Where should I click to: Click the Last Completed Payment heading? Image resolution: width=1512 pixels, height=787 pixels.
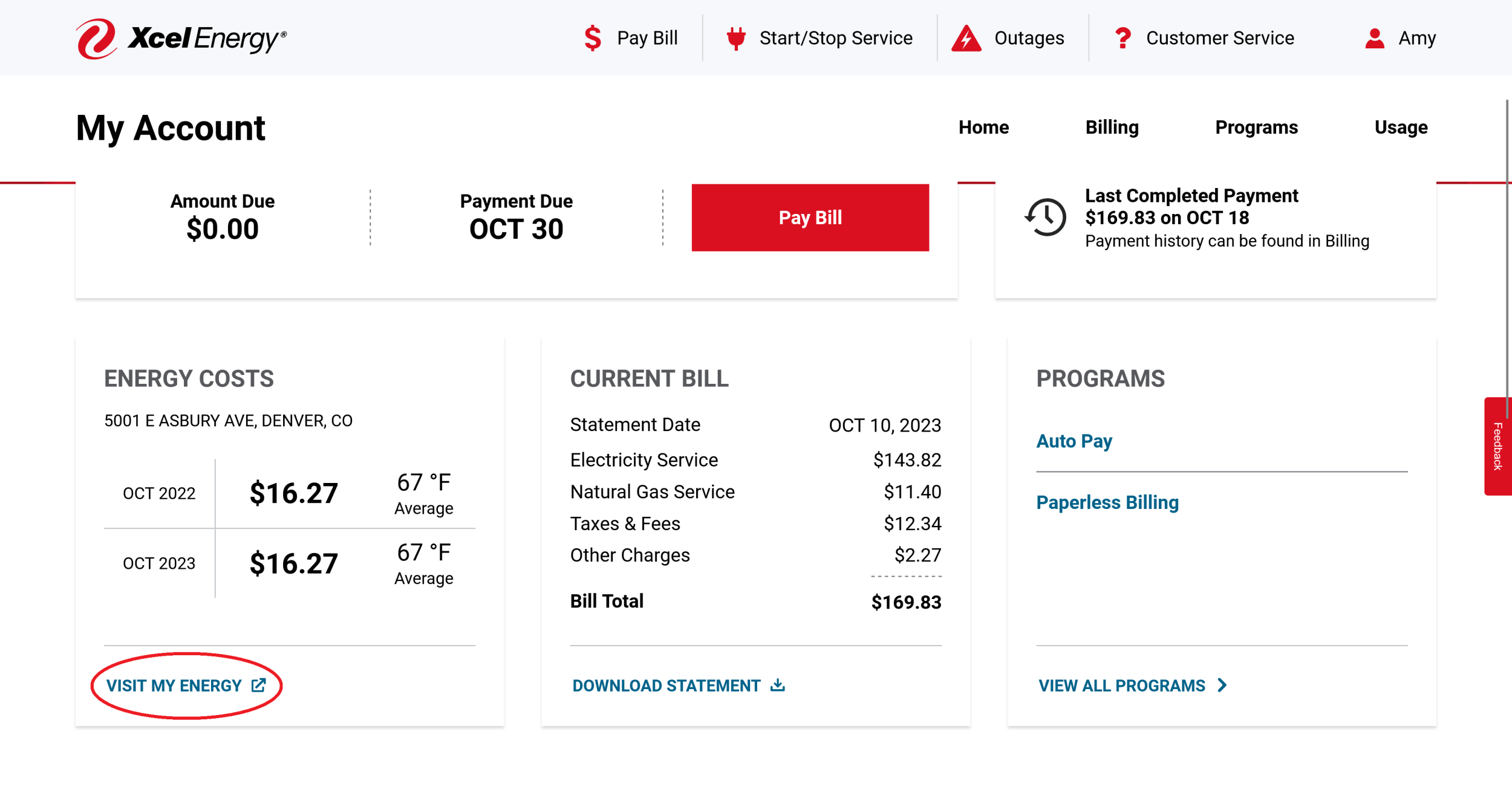[1191, 196]
